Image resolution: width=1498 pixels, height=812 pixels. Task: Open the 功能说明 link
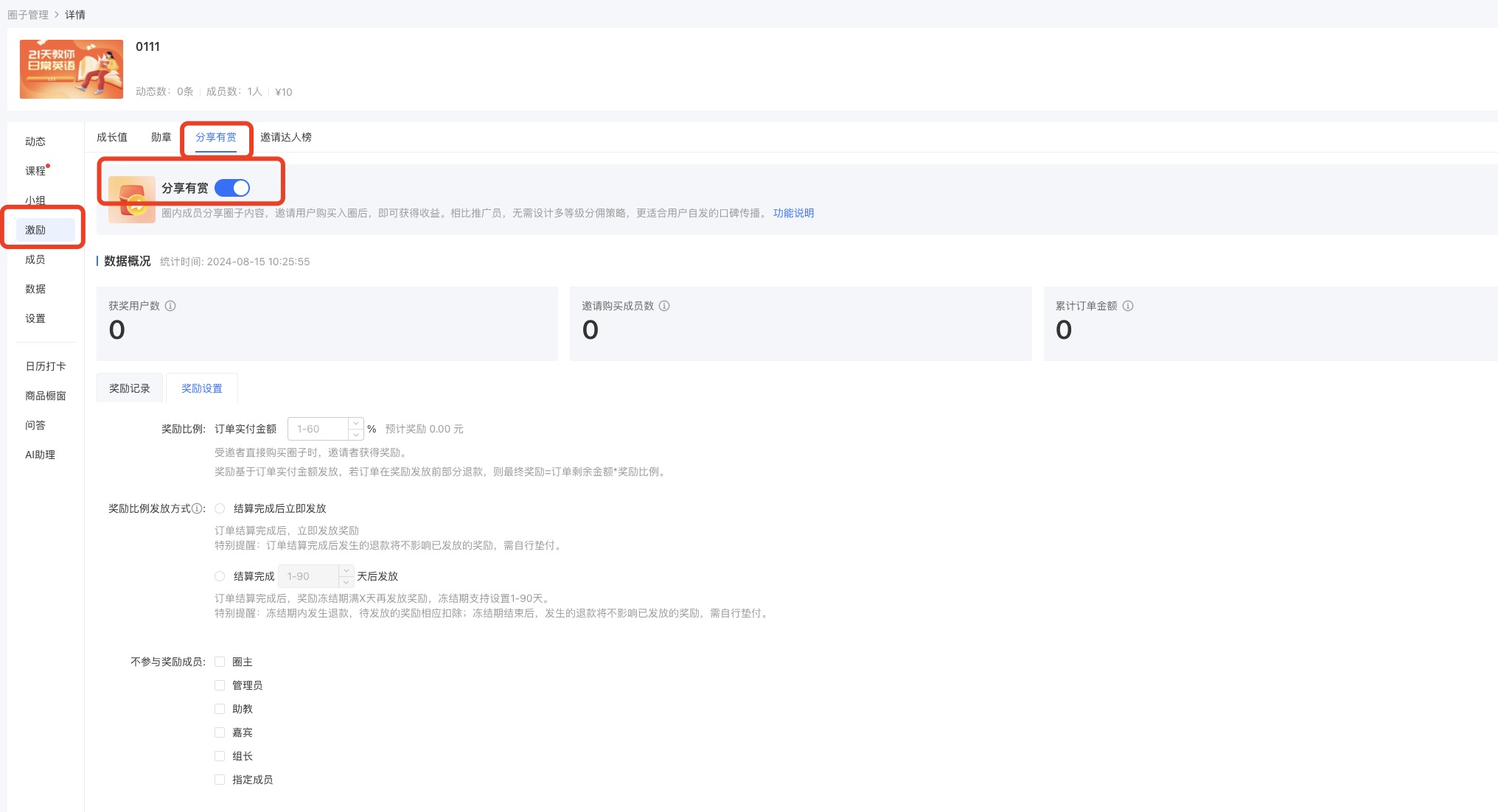click(x=793, y=213)
